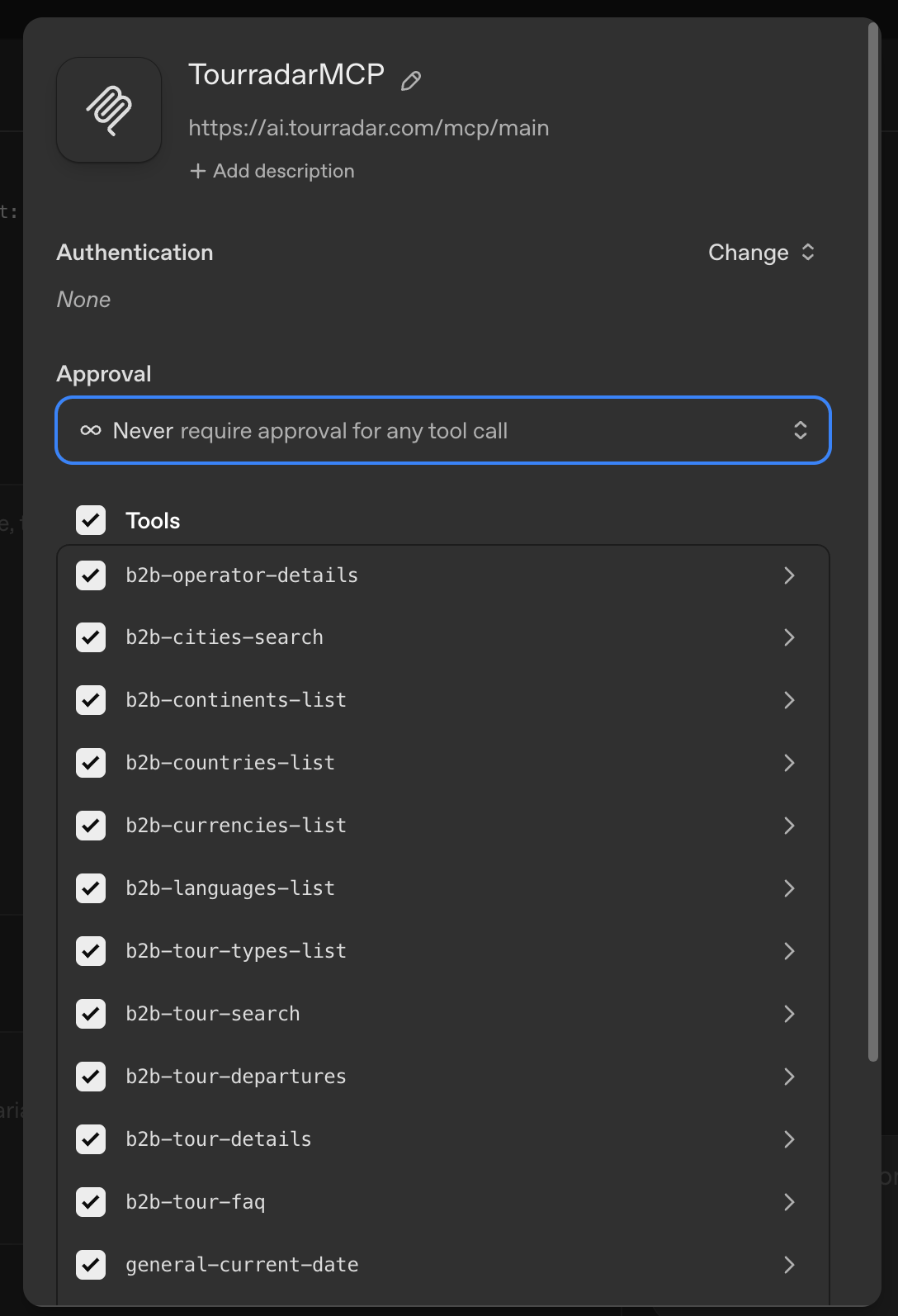Viewport: 898px width, 1316px height.
Task: Click the server URL text
Action: click(368, 128)
